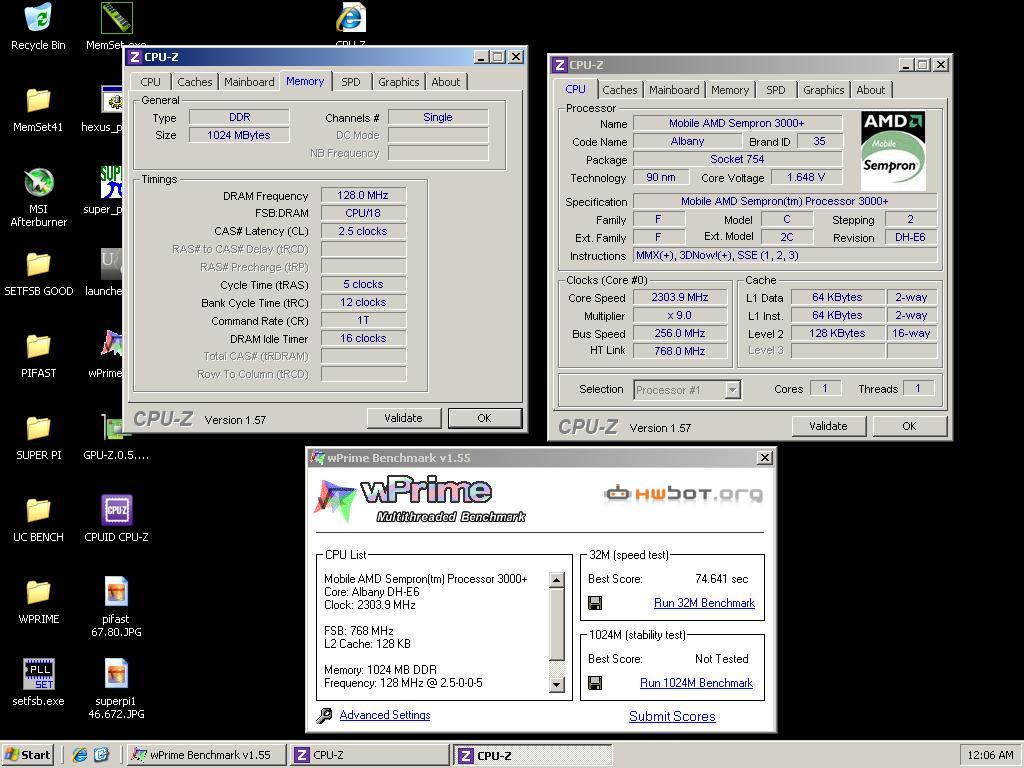Click the AMD Mobile Sempron logo

pyautogui.click(x=893, y=151)
